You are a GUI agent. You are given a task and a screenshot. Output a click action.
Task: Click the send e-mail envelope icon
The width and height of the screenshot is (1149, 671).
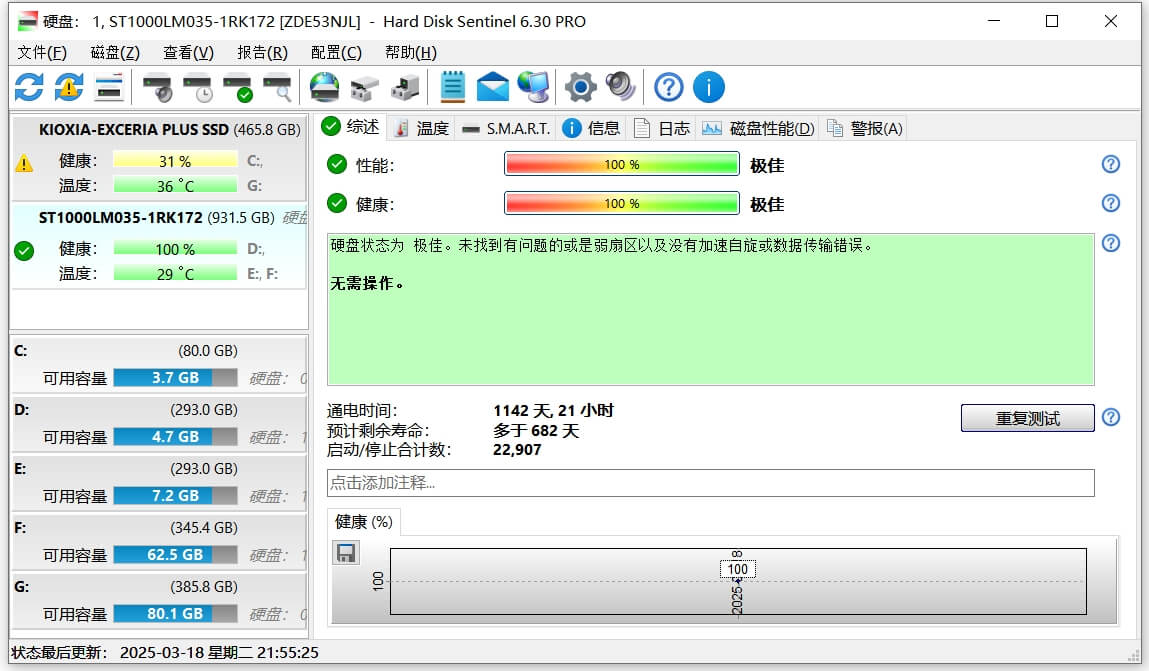492,87
